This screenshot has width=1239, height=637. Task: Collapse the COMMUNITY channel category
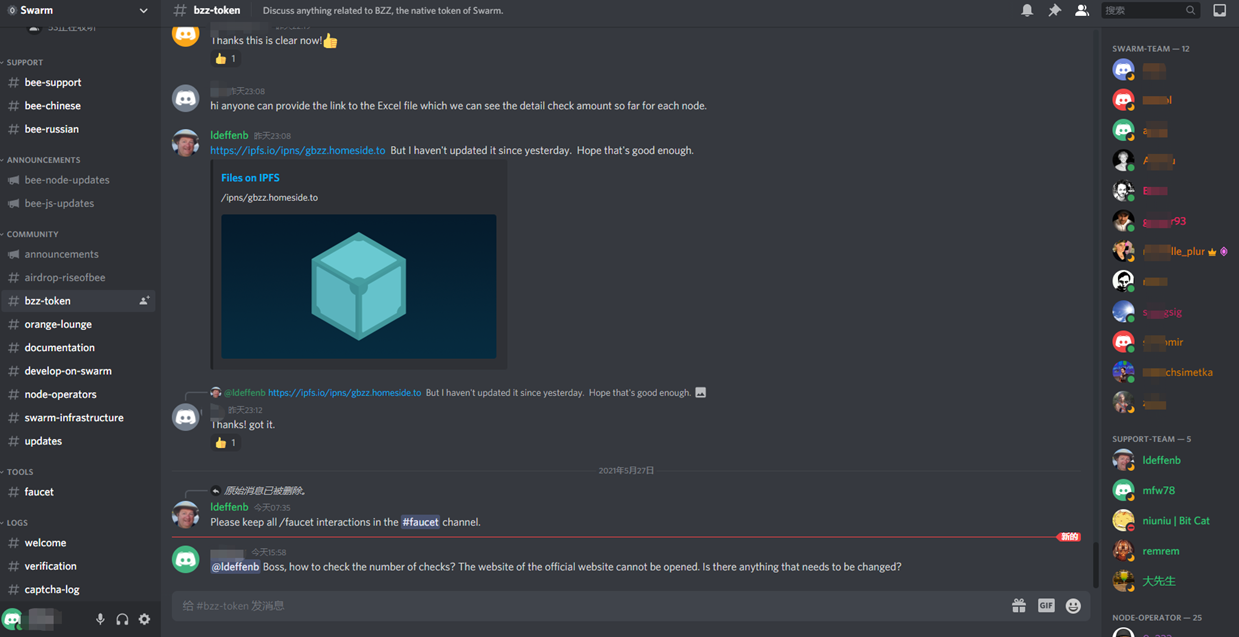30,234
